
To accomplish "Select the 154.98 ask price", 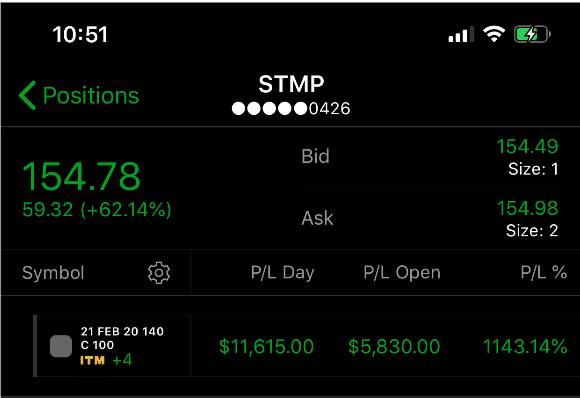I will point(527,208).
